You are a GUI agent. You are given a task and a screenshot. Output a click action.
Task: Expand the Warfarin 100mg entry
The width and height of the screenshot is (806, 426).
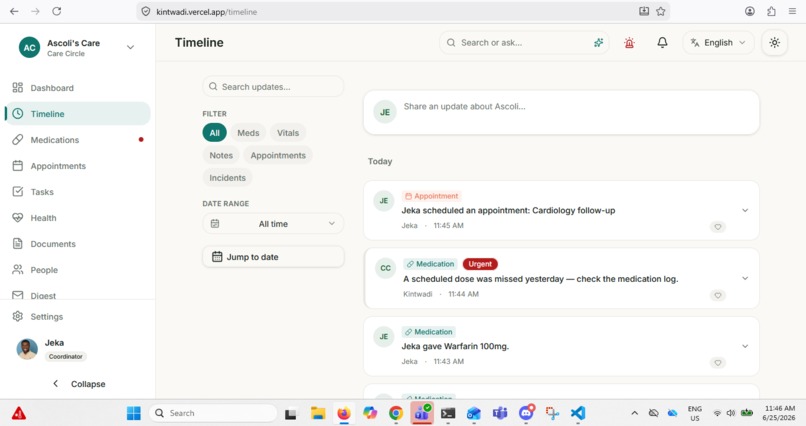coord(745,346)
